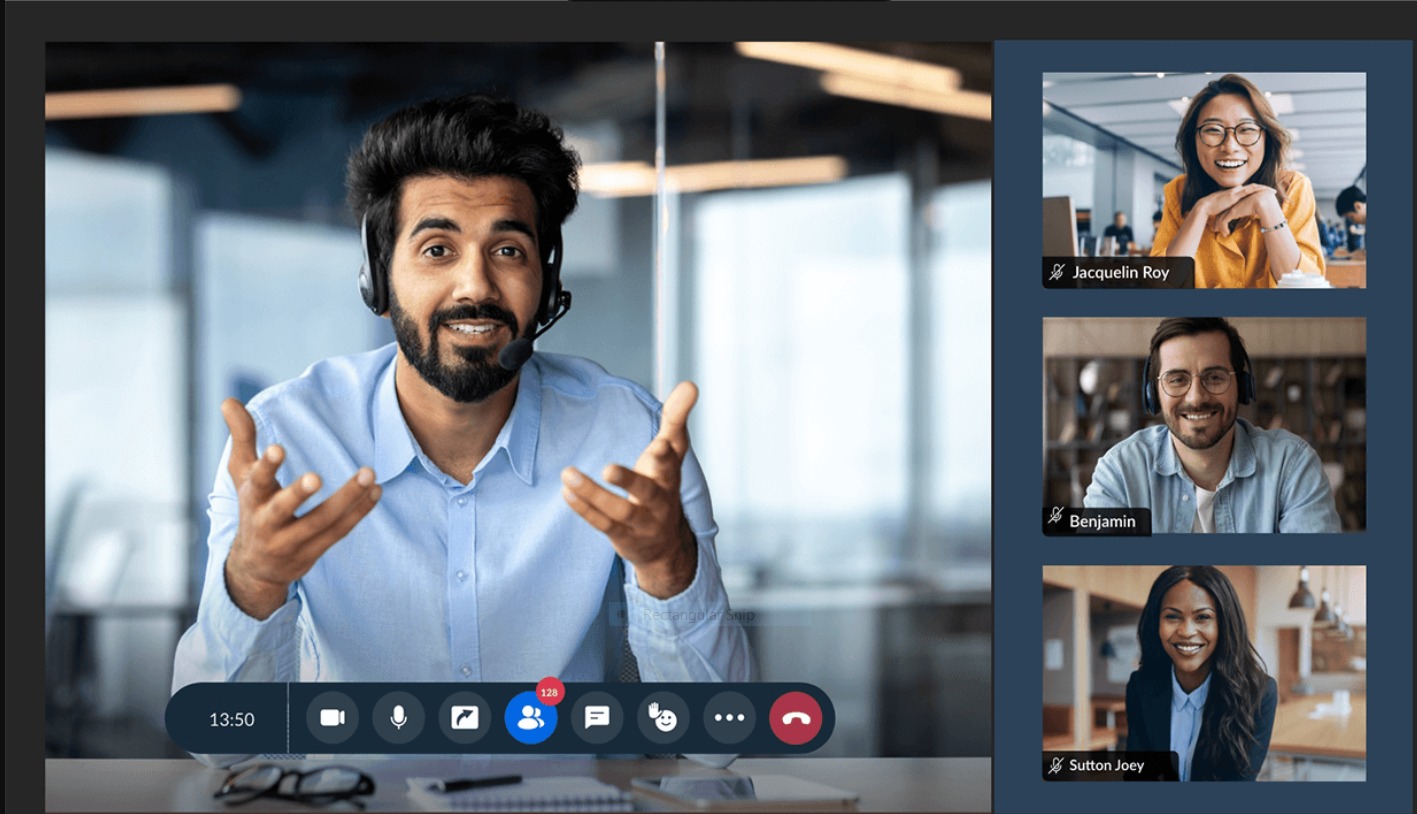Click the 128 participant count badge
1417x814 pixels.
point(548,692)
